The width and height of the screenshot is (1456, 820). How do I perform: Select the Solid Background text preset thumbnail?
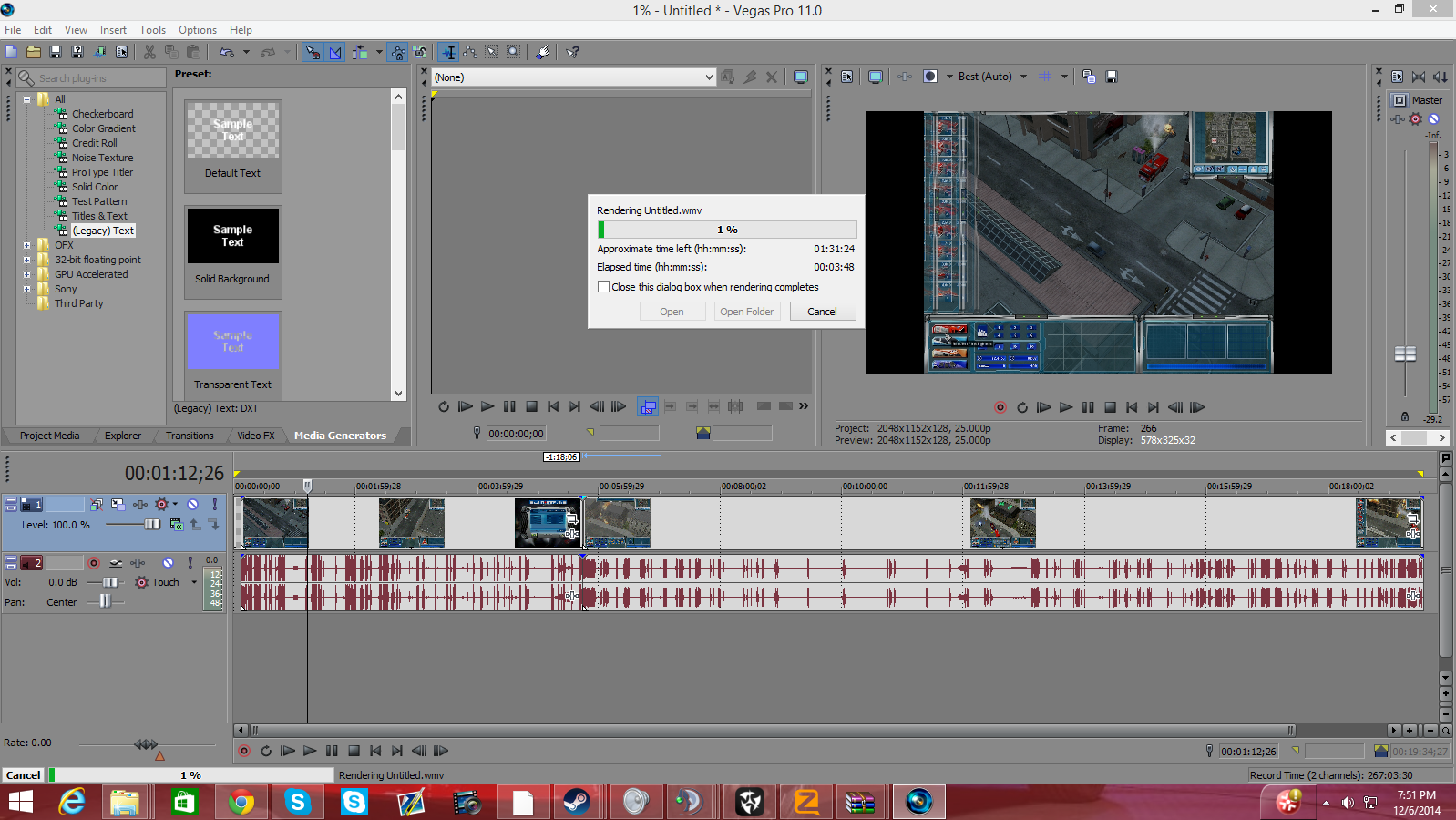(x=232, y=236)
